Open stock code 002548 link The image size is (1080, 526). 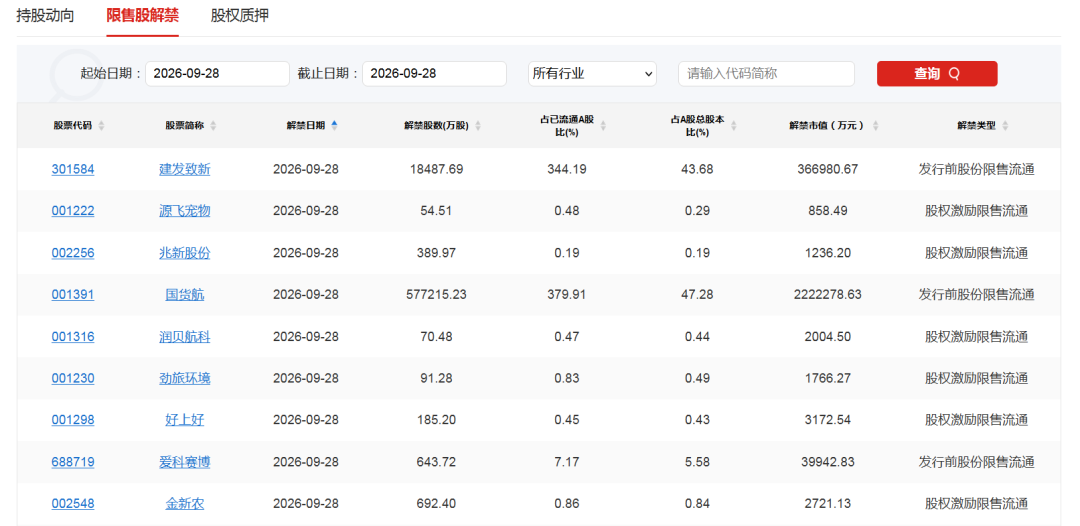[73, 504]
